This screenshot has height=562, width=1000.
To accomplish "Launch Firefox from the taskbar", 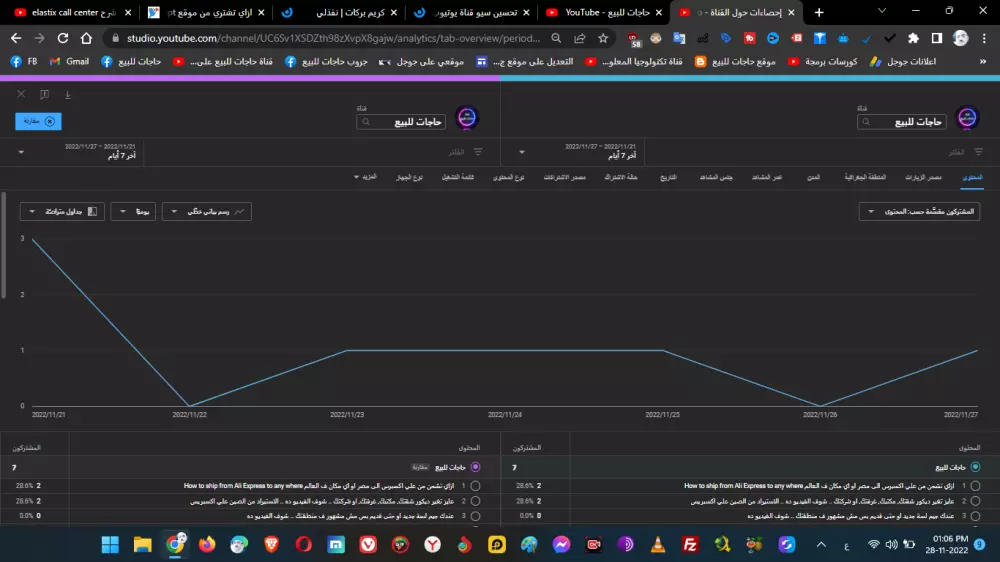I will 207,544.
